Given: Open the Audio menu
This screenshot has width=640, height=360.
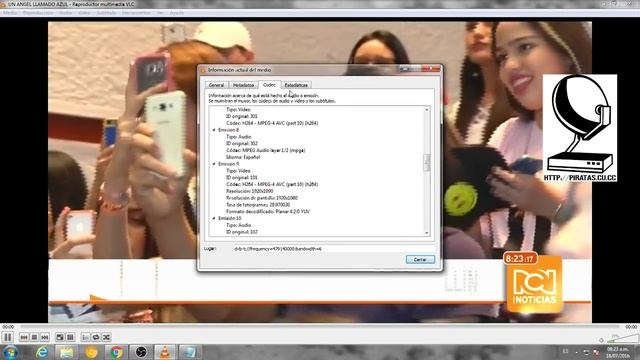Looking at the screenshot, I should (65, 13).
